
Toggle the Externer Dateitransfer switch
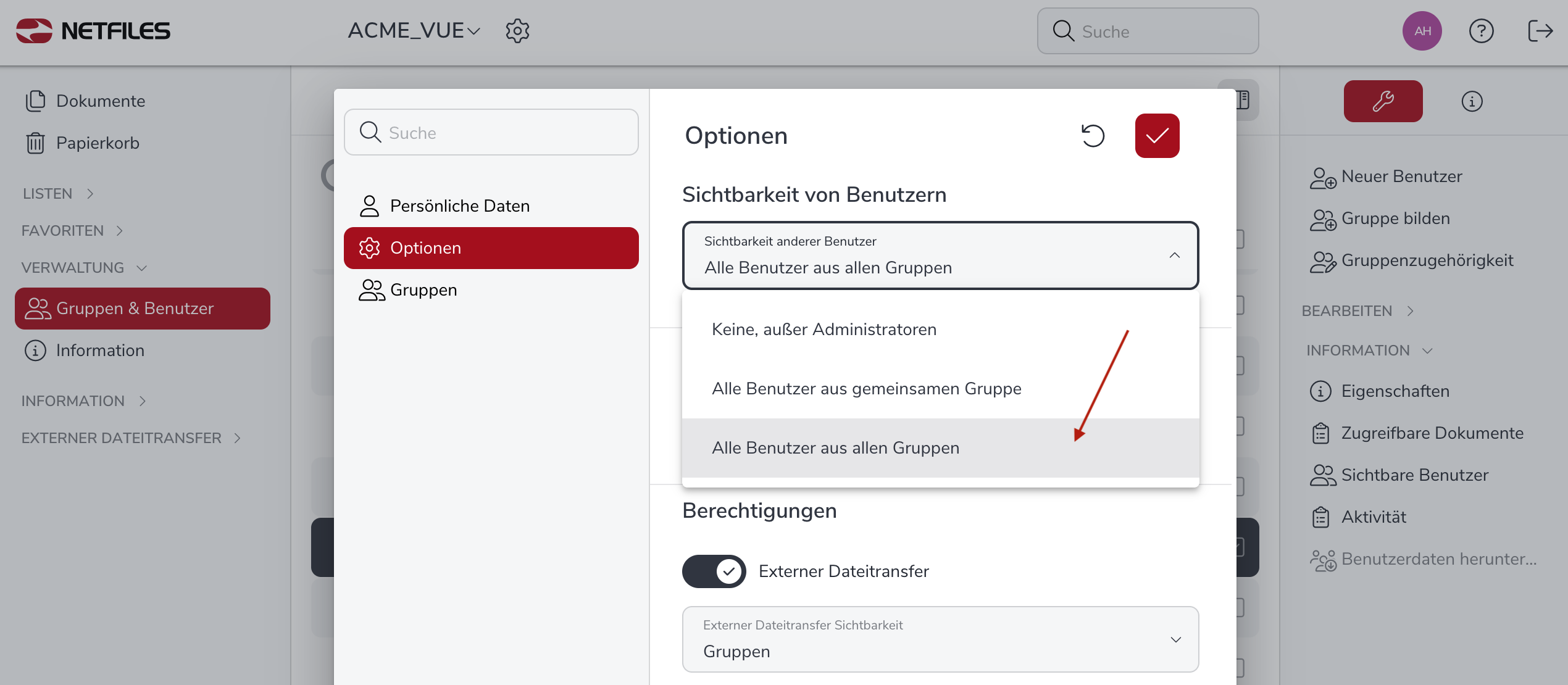click(x=714, y=571)
